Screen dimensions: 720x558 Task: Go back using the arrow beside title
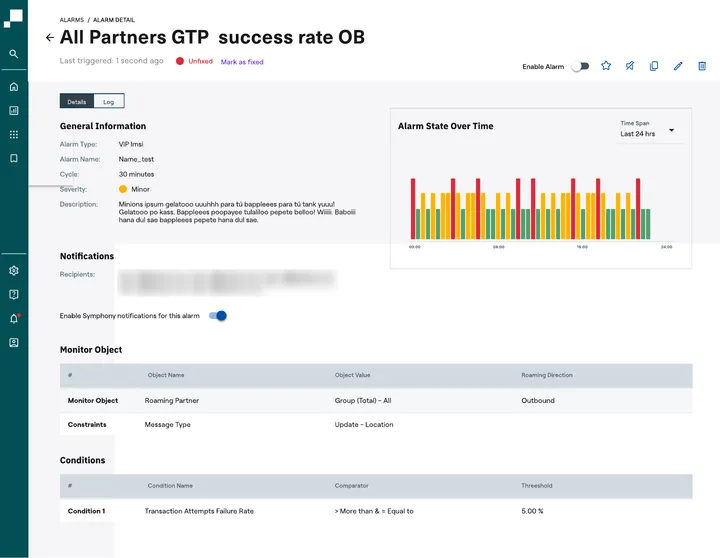point(50,38)
